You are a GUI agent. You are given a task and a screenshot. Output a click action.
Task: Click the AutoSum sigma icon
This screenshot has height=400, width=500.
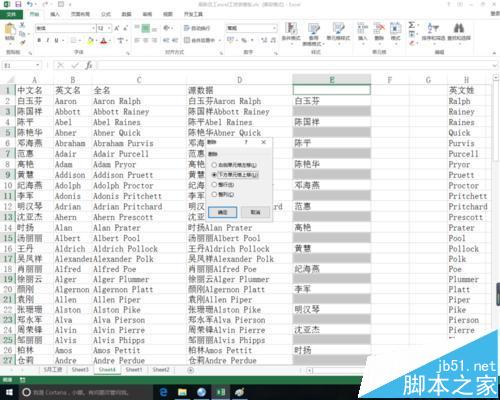point(412,25)
